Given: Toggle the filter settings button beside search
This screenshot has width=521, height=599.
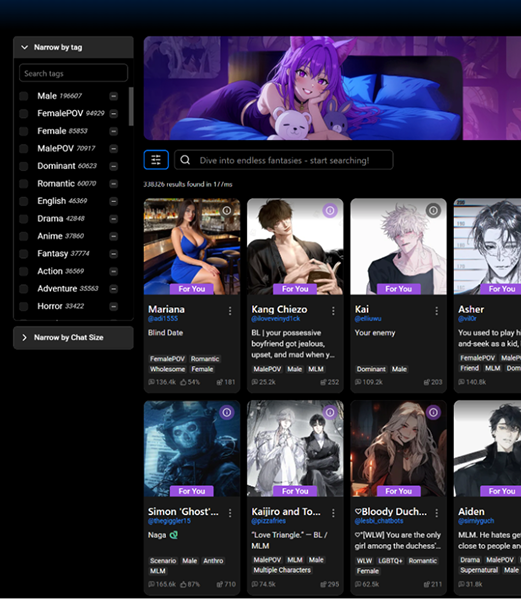Looking at the screenshot, I should 156,160.
